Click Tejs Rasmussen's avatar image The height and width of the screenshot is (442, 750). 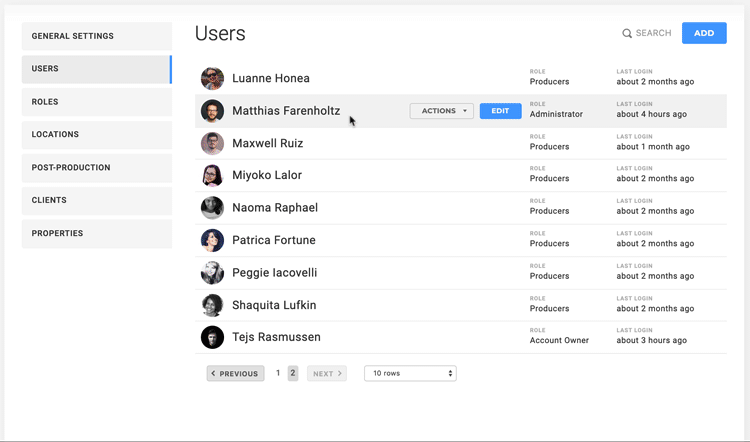click(x=212, y=337)
